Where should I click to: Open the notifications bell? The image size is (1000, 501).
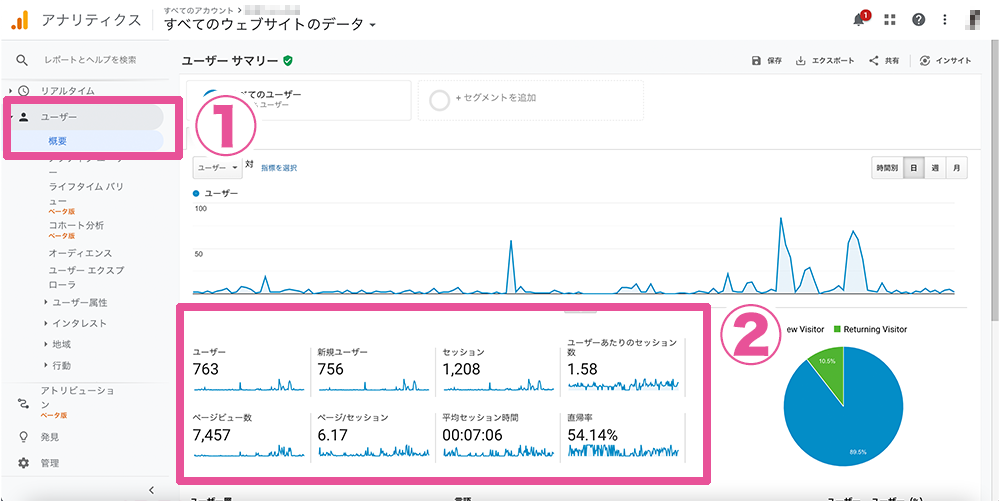[859, 20]
